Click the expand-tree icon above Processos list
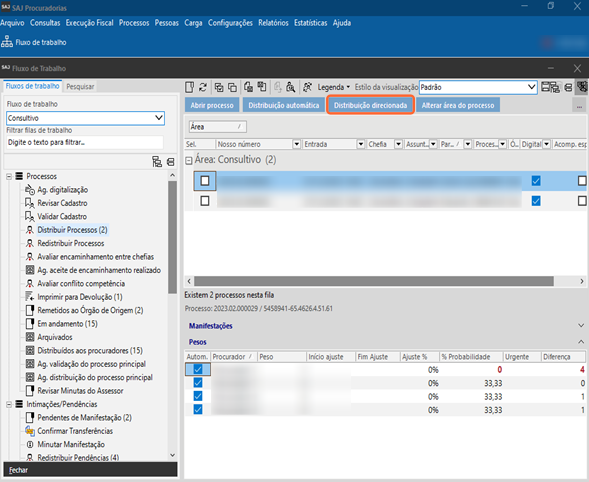This screenshot has width=589, height=482. coord(157,162)
